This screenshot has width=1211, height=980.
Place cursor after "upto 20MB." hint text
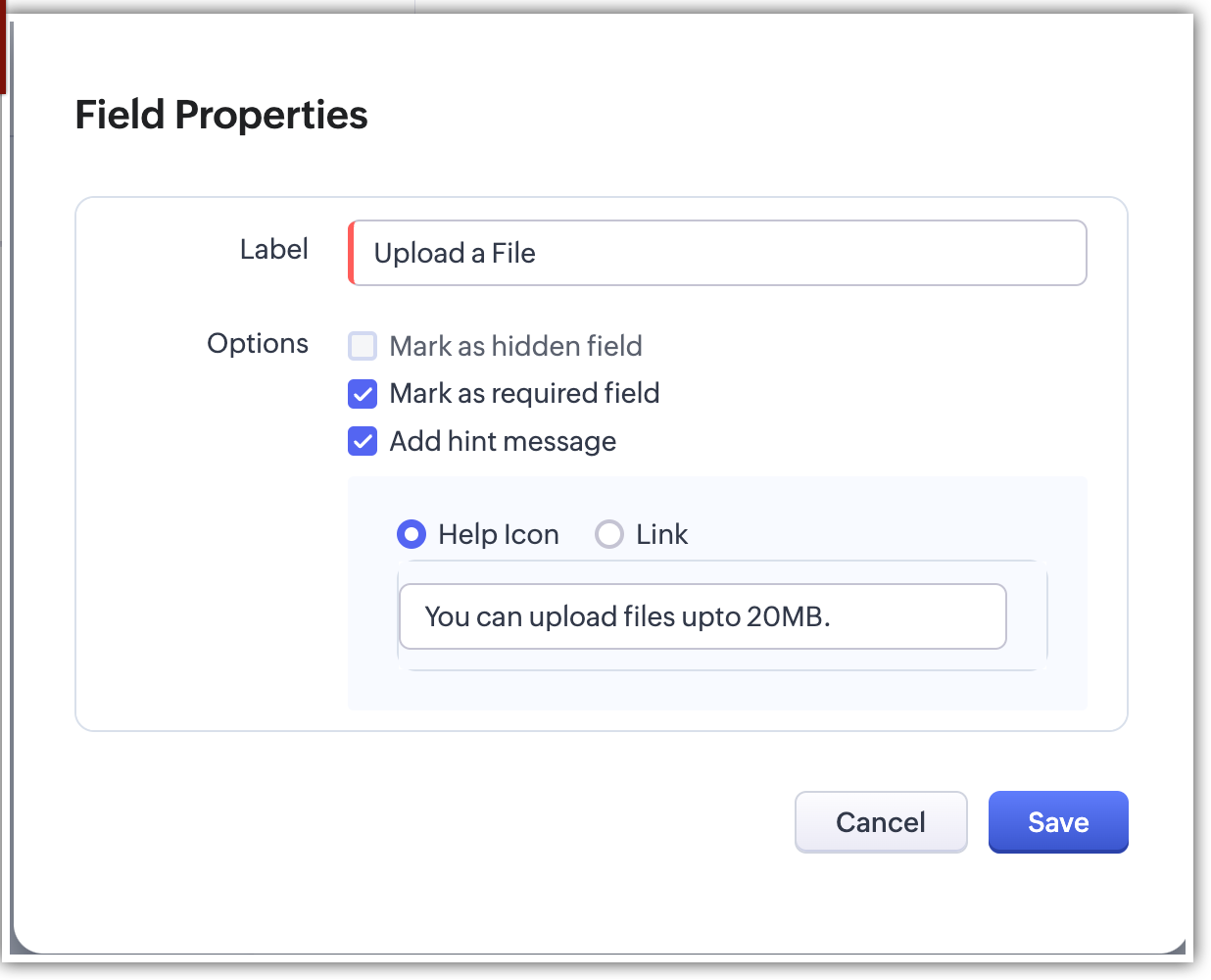coord(834,616)
